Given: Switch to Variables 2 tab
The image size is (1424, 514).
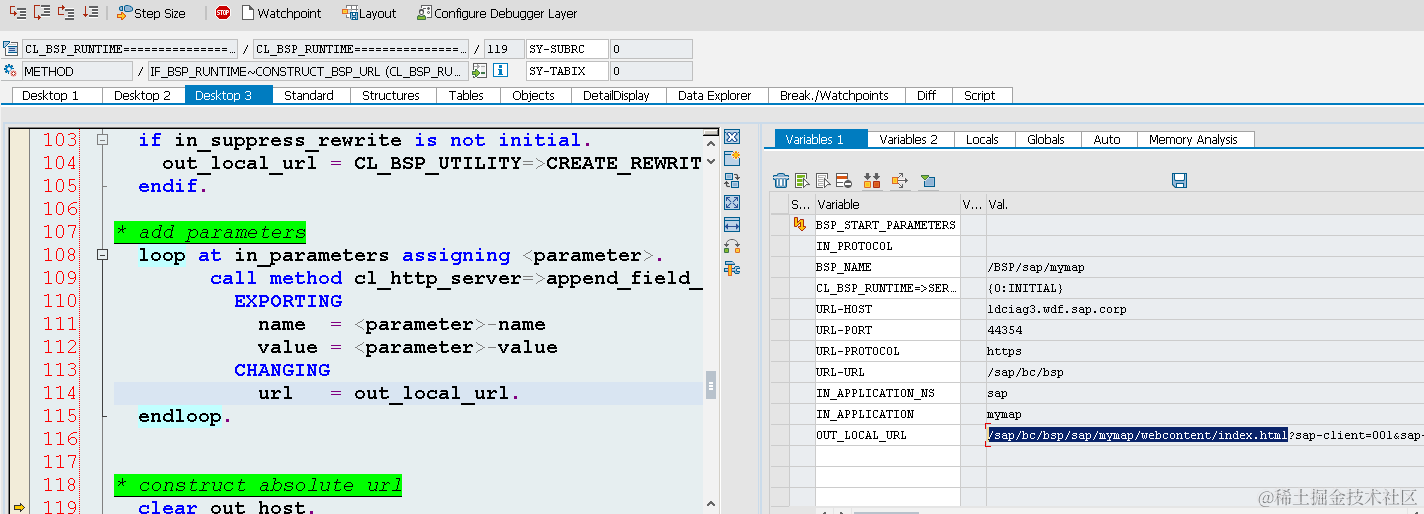Looking at the screenshot, I should (909, 139).
